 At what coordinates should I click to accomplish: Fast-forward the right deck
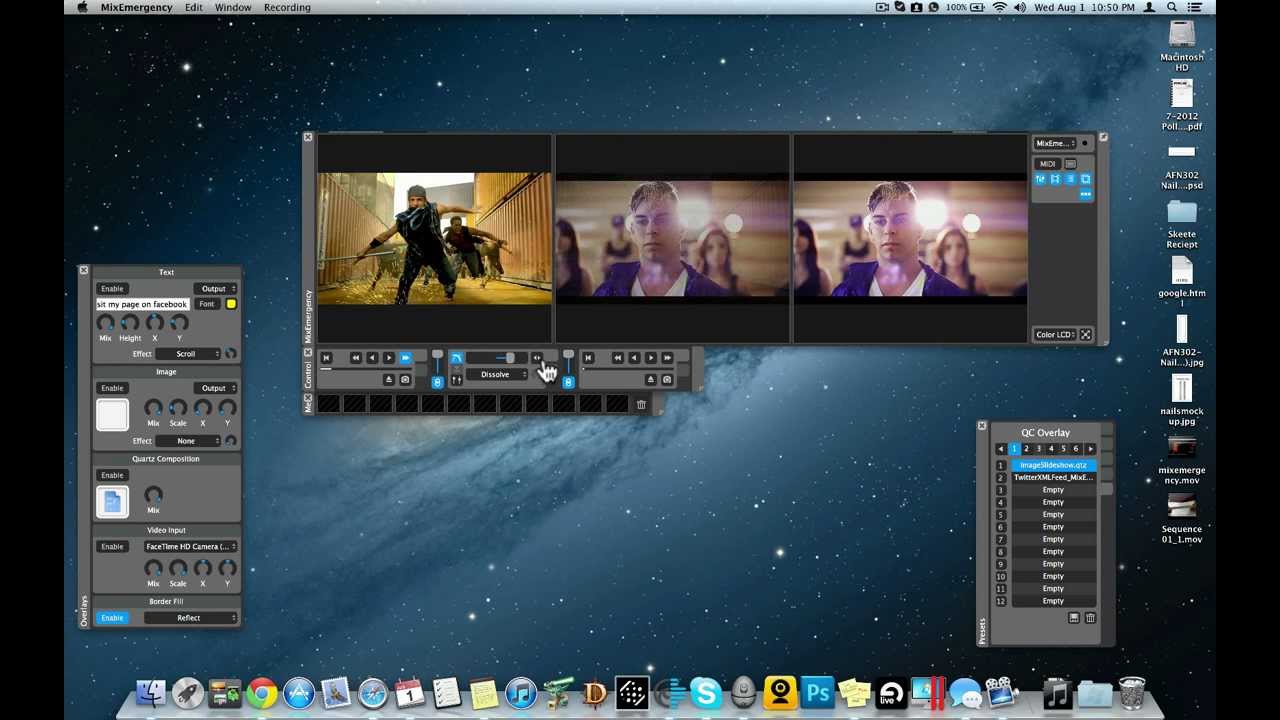pos(667,357)
